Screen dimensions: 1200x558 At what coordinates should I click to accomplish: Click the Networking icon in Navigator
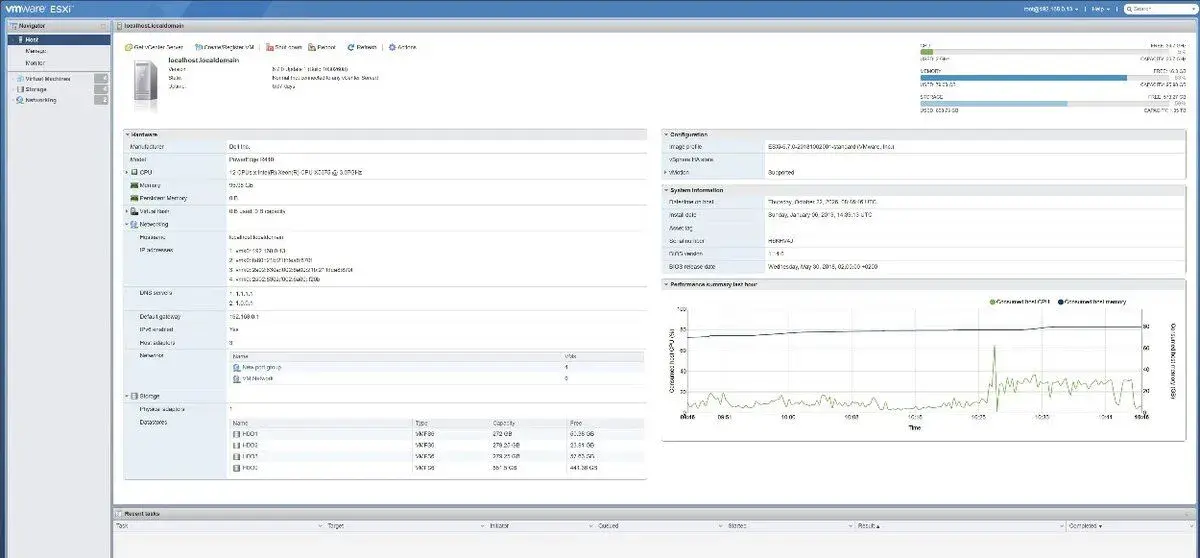pyautogui.click(x=20, y=100)
